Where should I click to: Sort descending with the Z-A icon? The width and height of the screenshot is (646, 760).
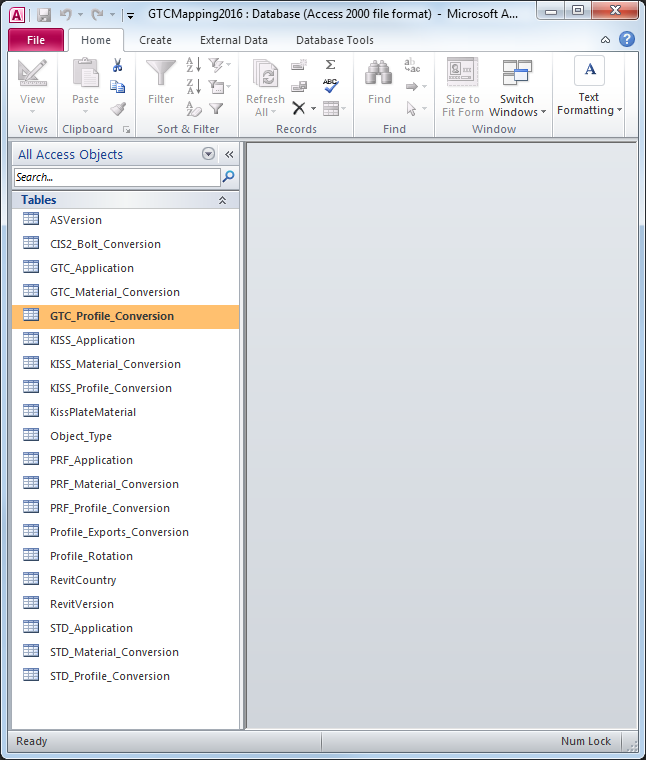click(x=193, y=87)
